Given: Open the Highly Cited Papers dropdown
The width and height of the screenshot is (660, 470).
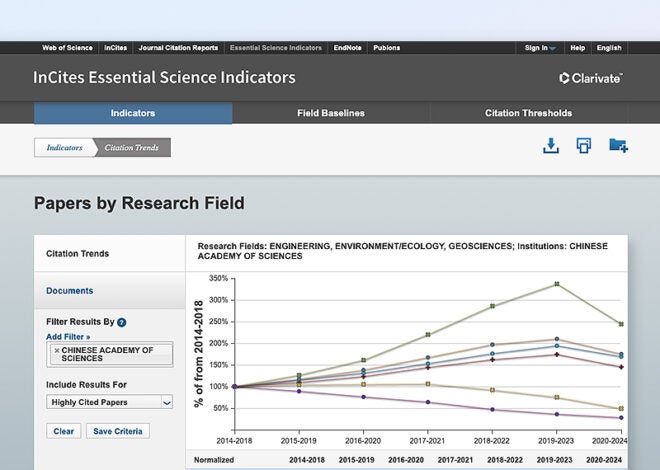Looking at the screenshot, I should click(109, 402).
